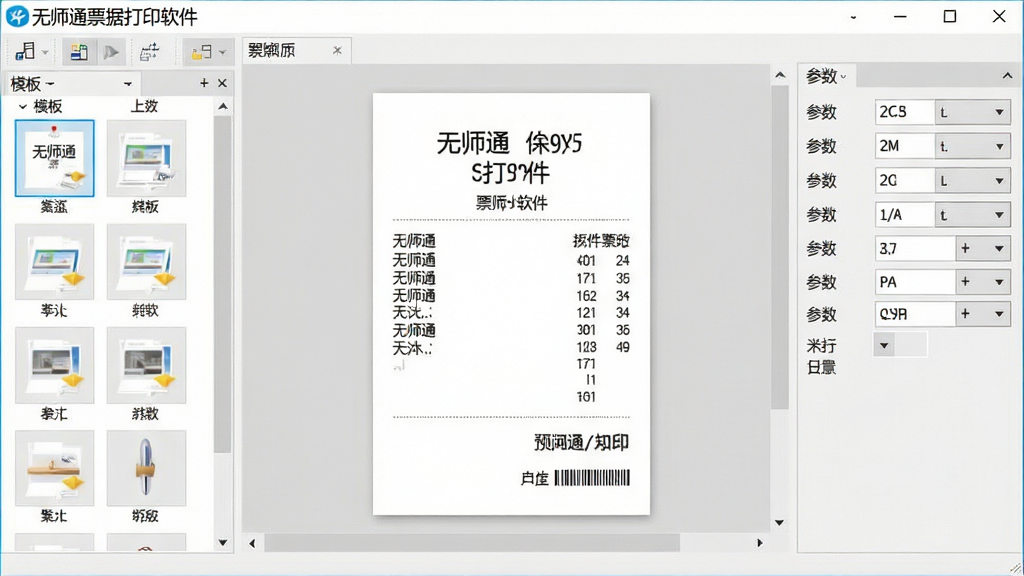Open the dropdown arrow beside the folder icon

(223, 52)
